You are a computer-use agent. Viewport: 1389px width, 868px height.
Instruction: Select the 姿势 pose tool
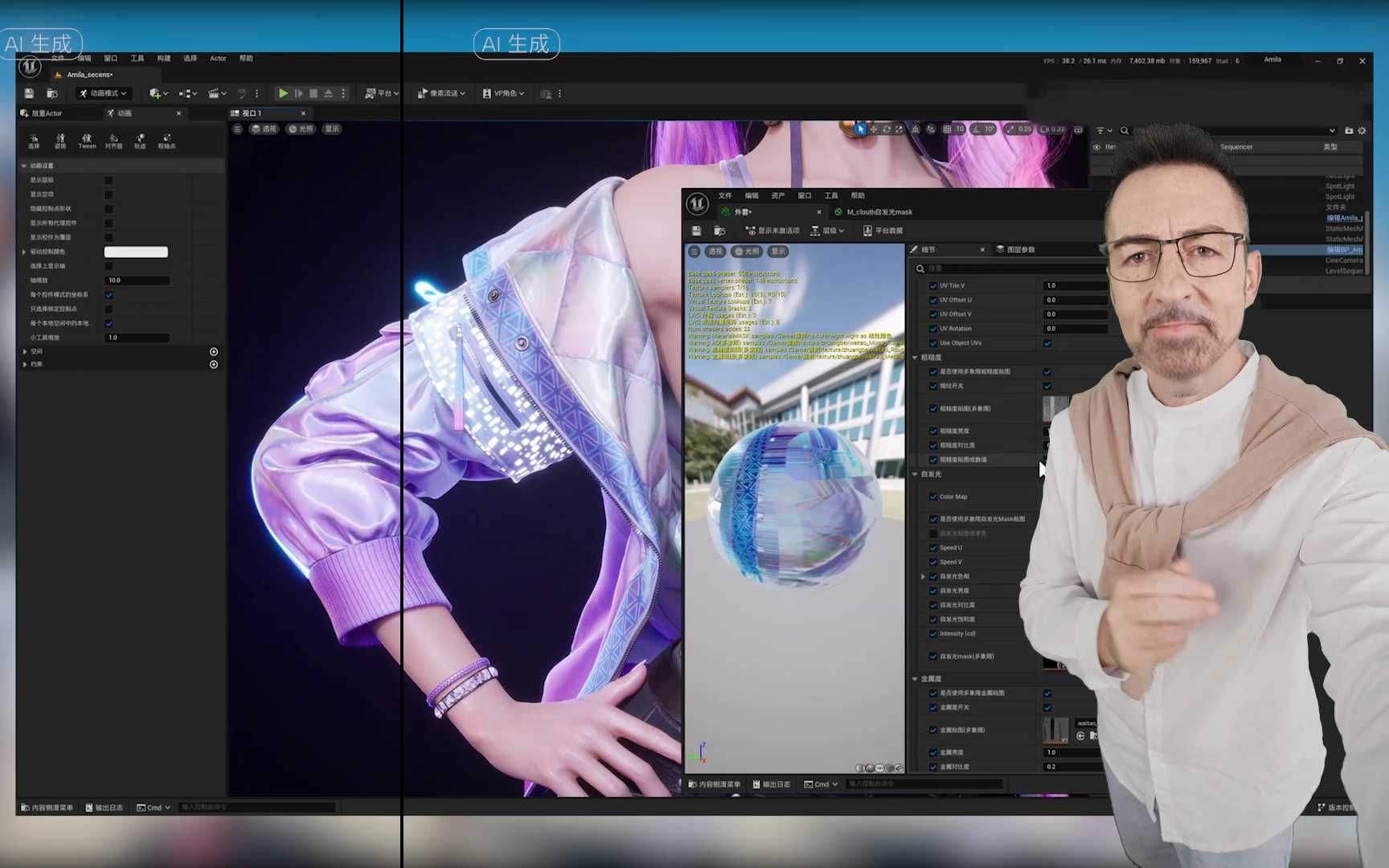tap(60, 141)
